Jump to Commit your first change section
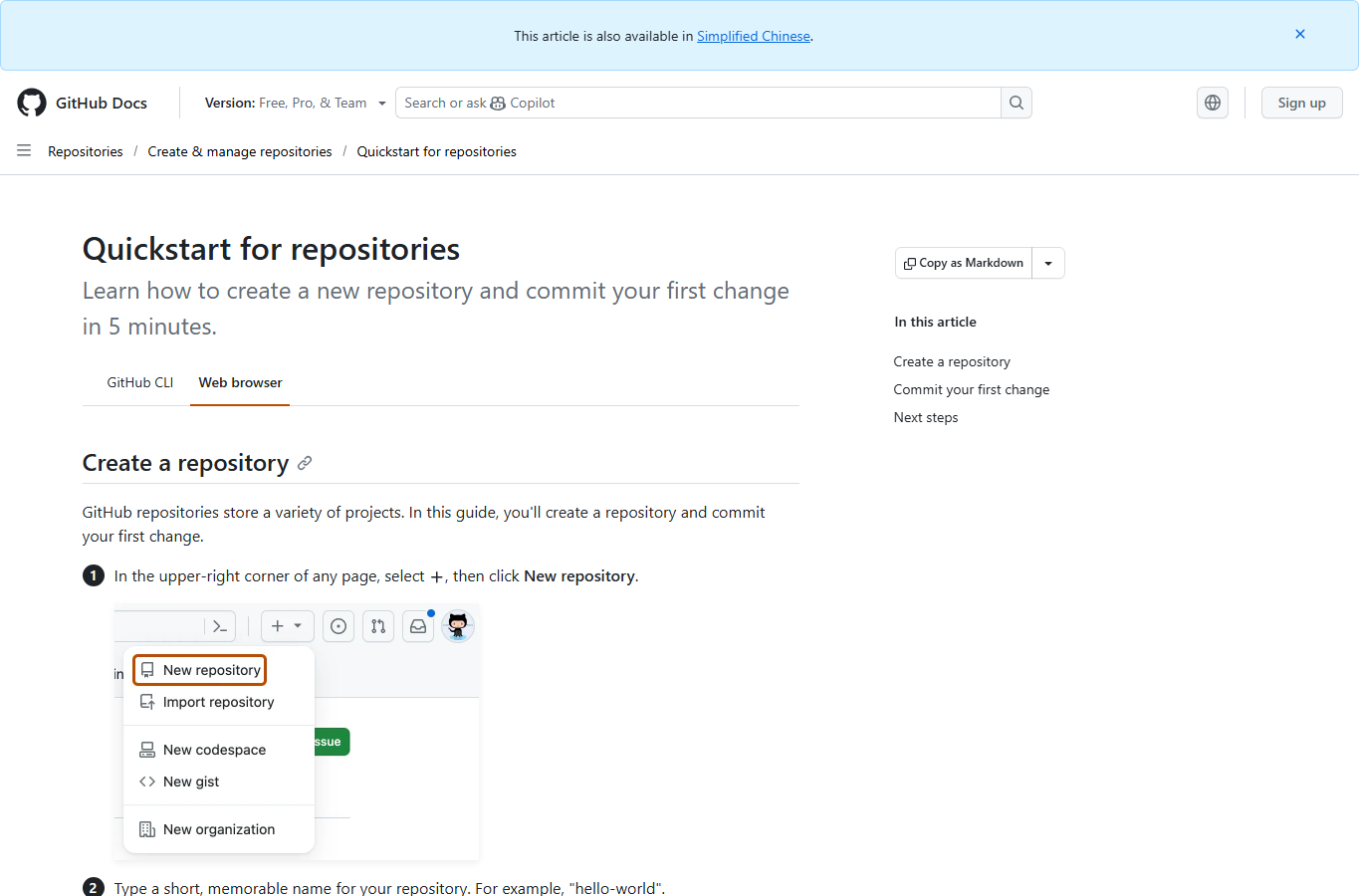Image resolution: width=1359 pixels, height=896 pixels. [x=972, y=389]
